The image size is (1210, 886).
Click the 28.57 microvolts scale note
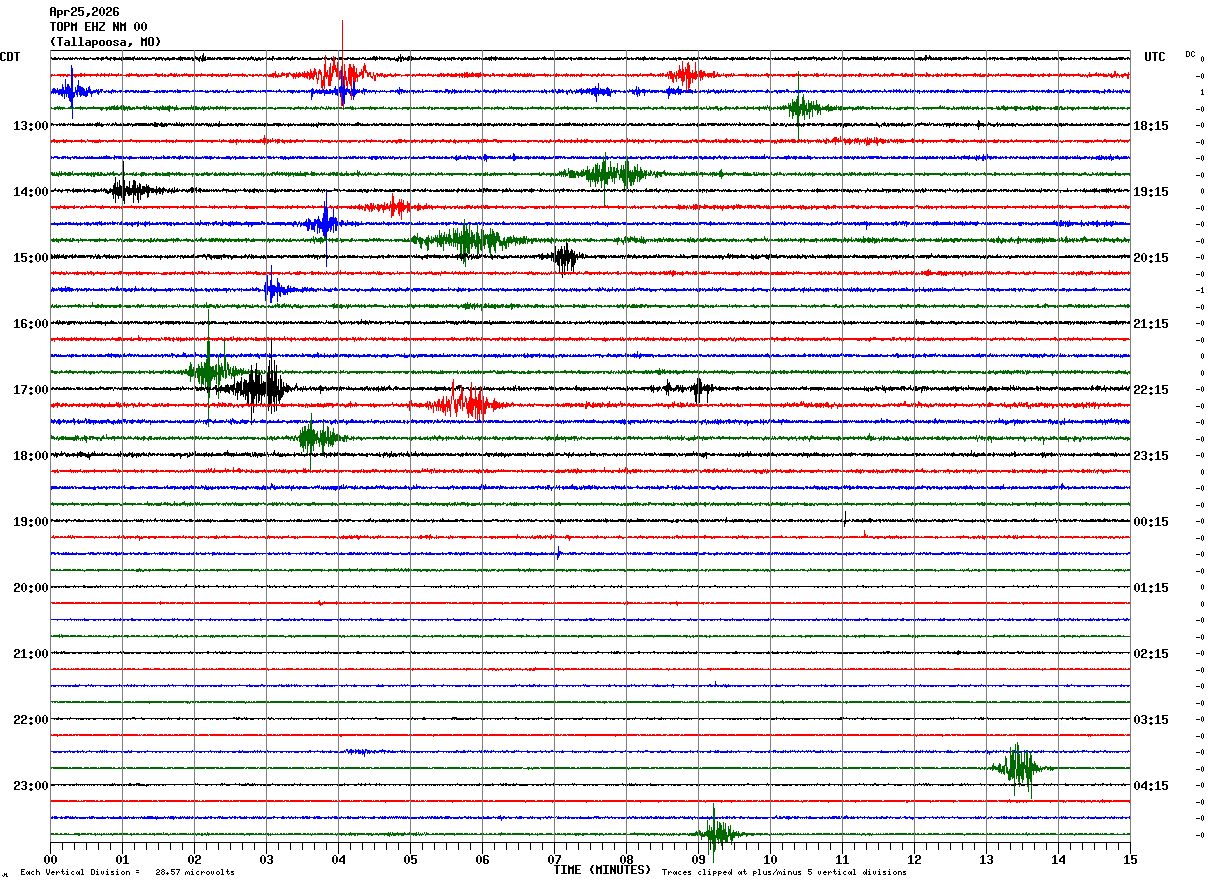point(195,873)
